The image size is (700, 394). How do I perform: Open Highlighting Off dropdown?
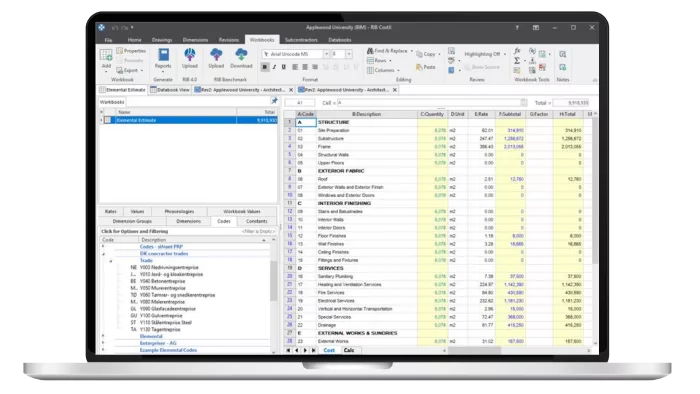pos(485,54)
